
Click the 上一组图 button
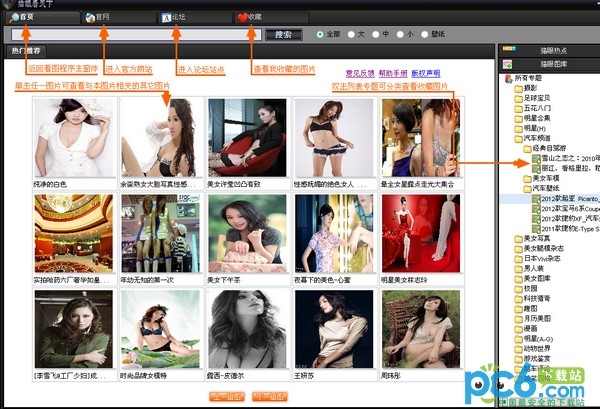click(x=227, y=397)
